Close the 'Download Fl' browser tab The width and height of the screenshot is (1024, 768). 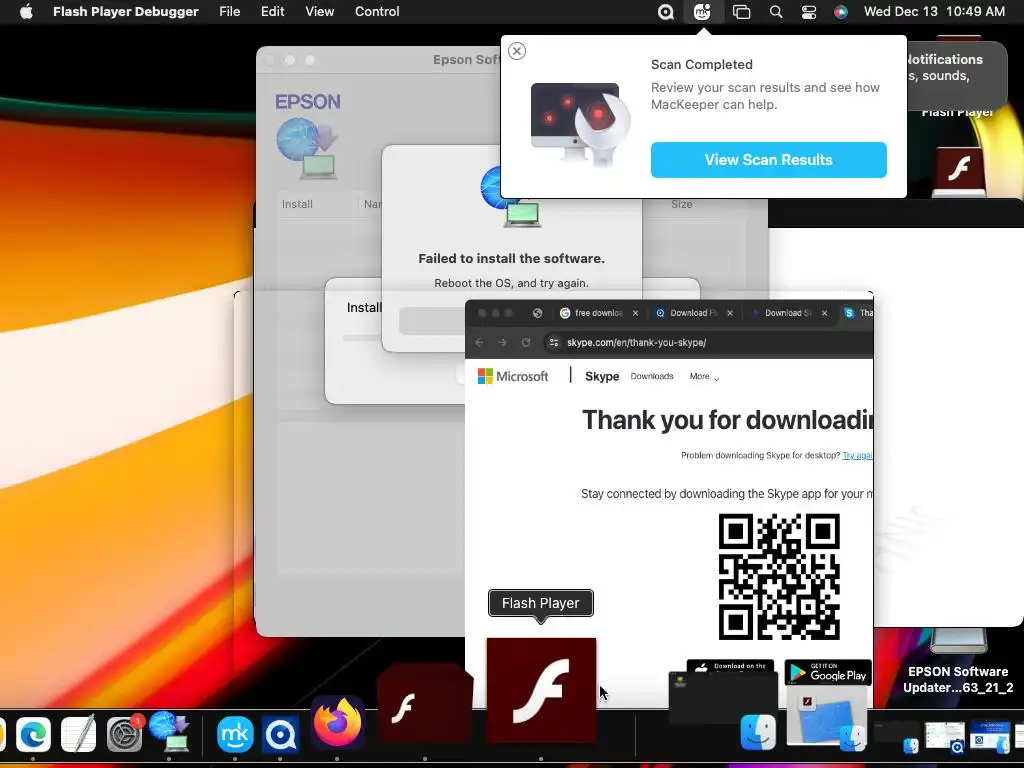(729, 313)
